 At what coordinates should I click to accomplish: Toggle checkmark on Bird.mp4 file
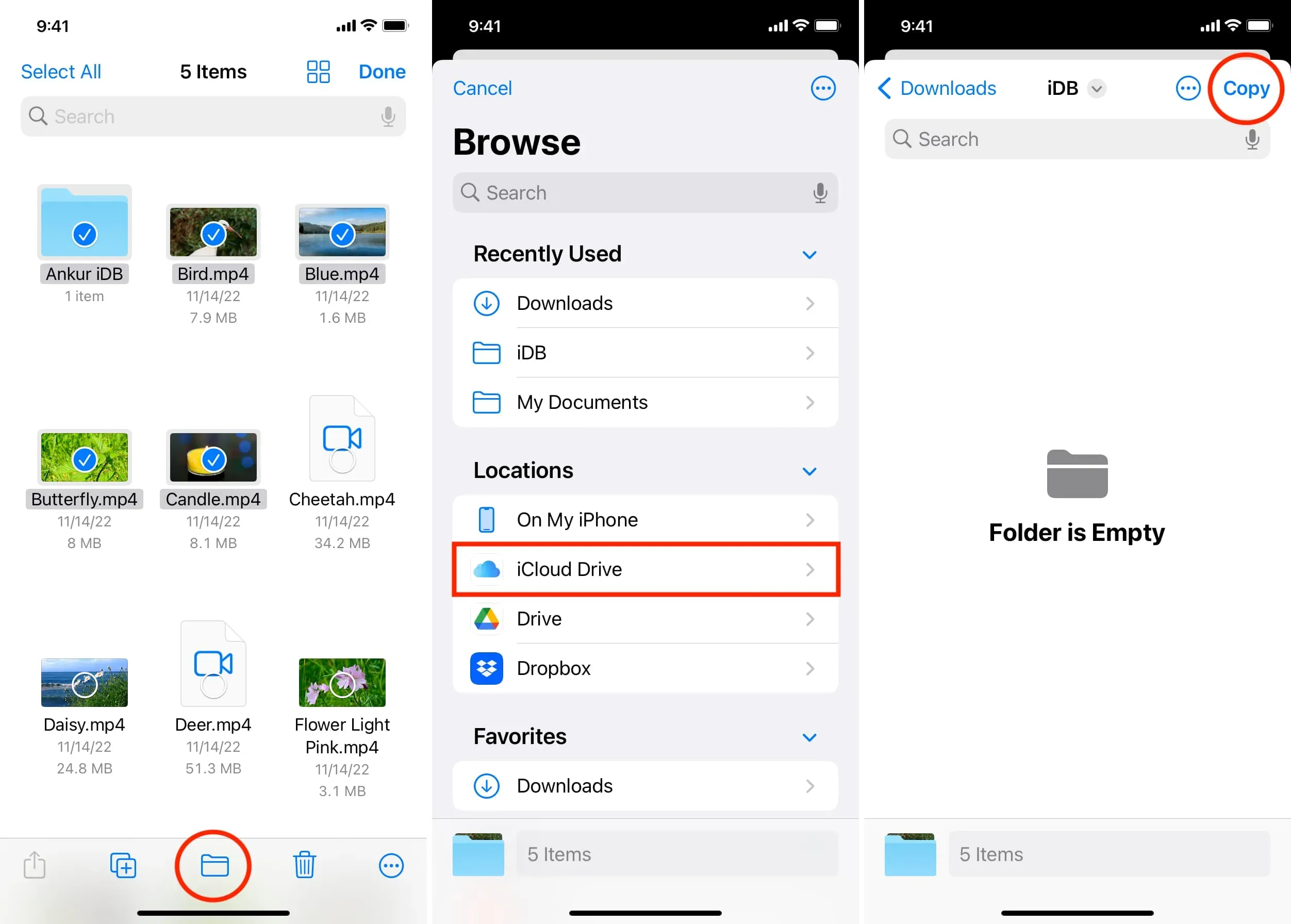213,233
